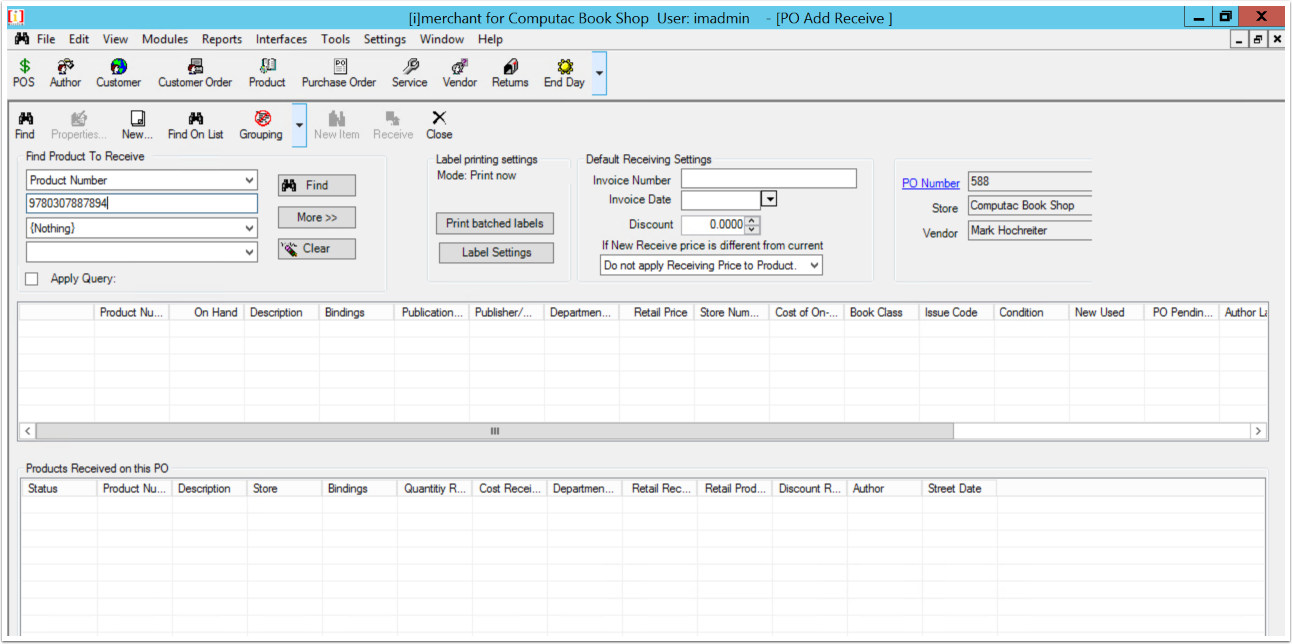Open the Help menu
The height and width of the screenshot is (644, 1292).
pyautogui.click(x=490, y=39)
